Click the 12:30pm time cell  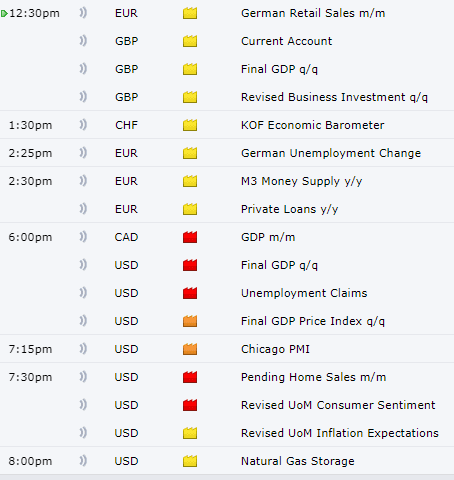click(x=34, y=13)
